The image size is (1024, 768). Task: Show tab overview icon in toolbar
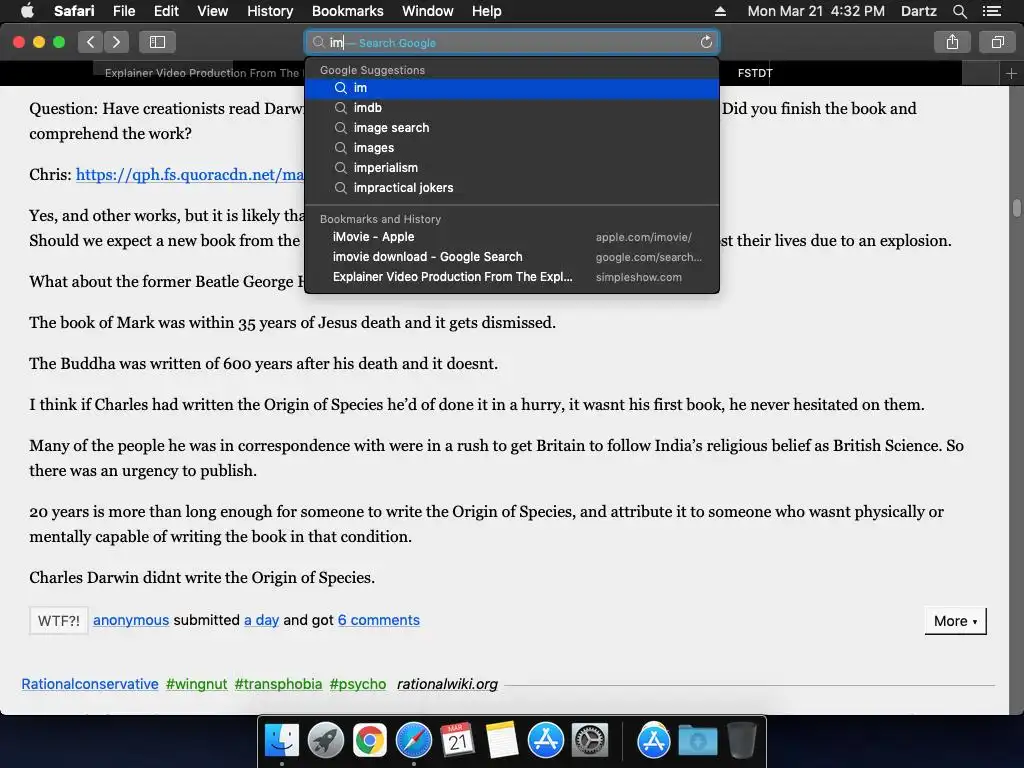pyautogui.click(x=997, y=42)
